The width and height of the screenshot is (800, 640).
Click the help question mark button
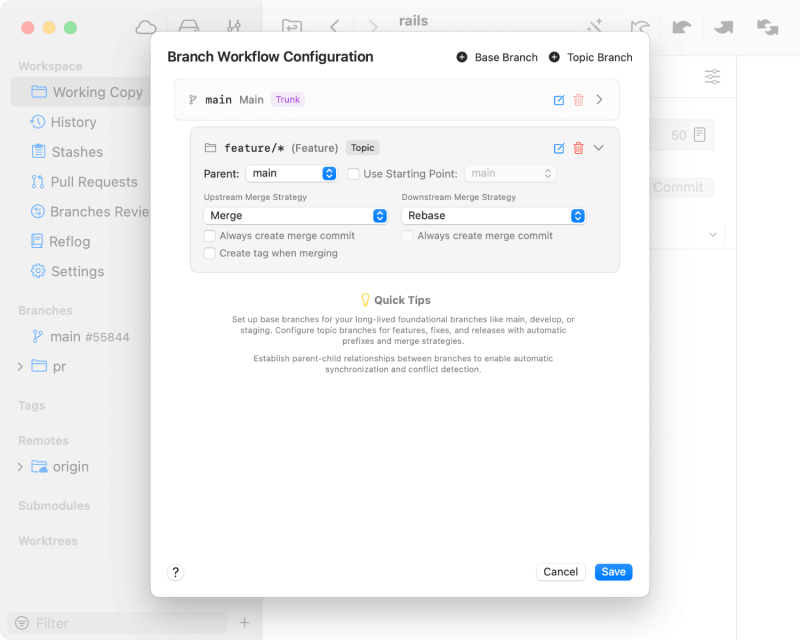click(x=175, y=572)
